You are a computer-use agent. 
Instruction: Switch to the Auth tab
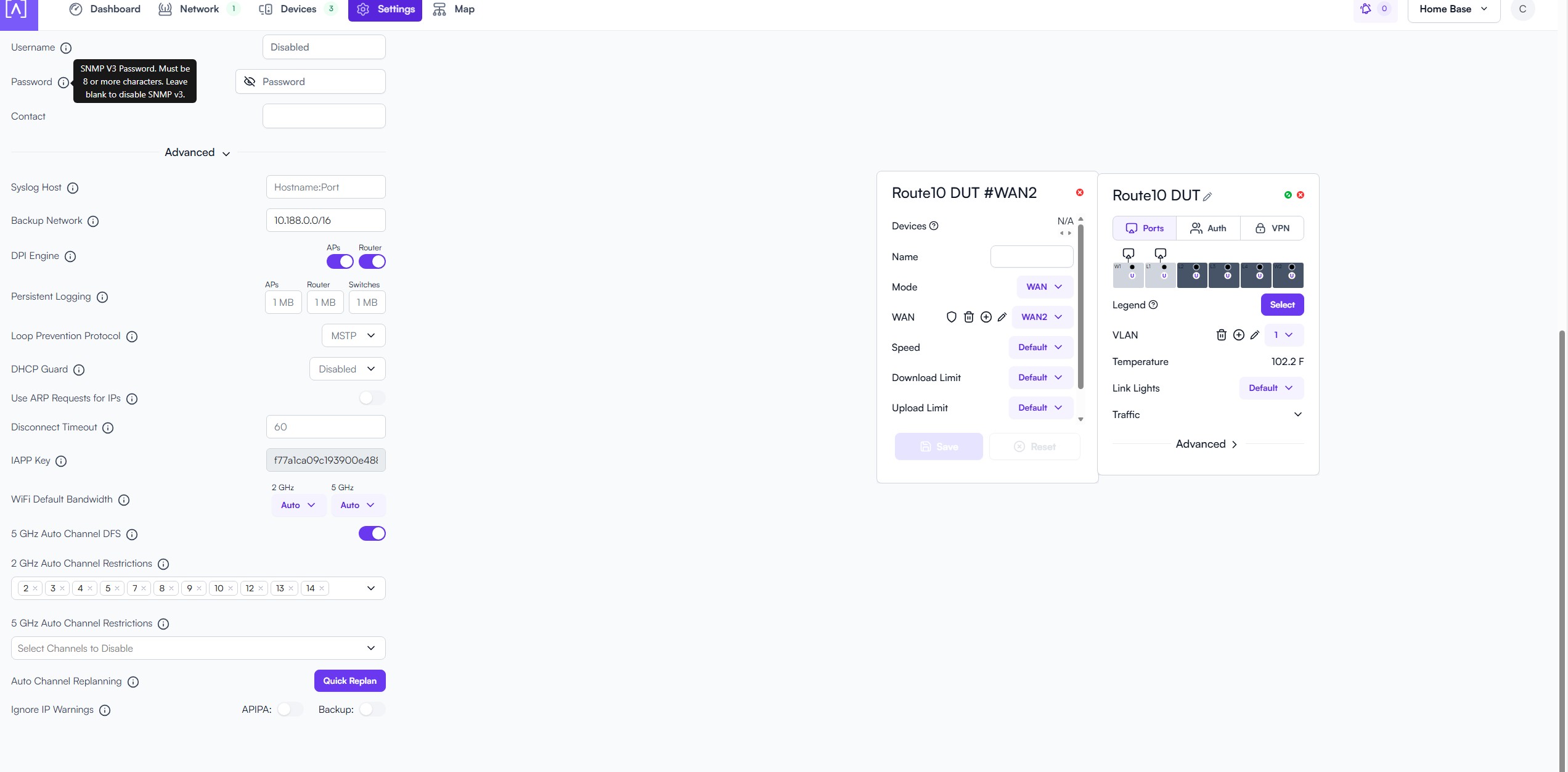pos(1207,228)
